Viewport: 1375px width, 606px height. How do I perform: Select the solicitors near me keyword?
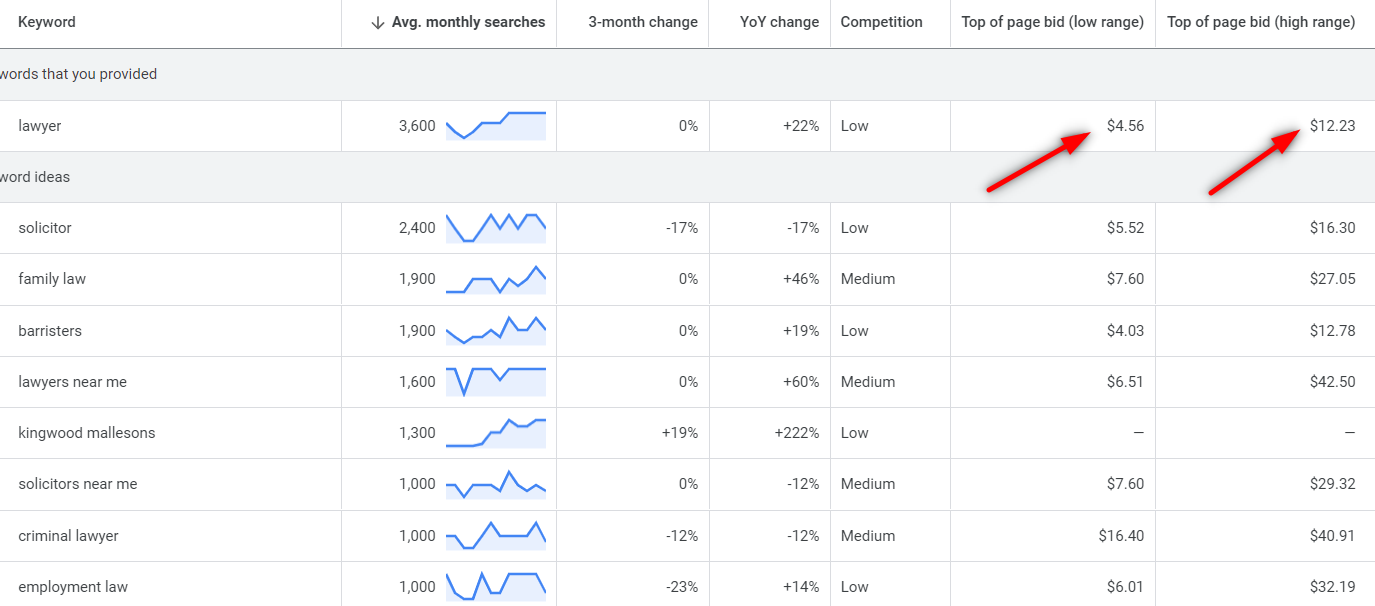coord(78,484)
